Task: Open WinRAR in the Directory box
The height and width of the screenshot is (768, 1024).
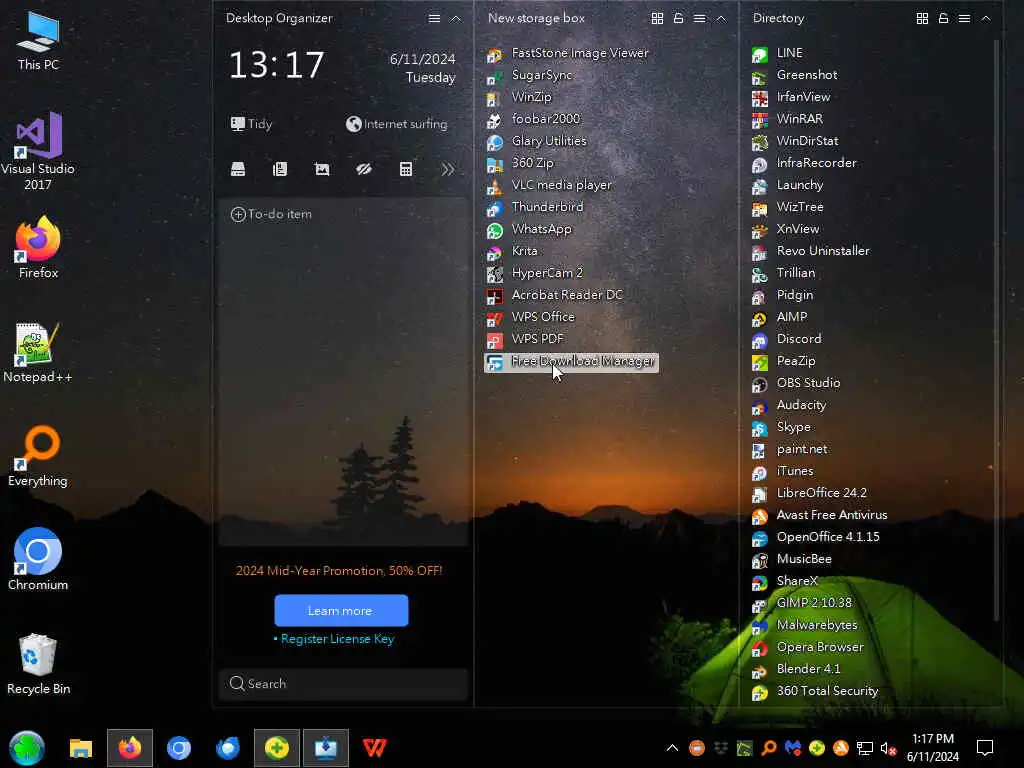Action: click(788, 120)
